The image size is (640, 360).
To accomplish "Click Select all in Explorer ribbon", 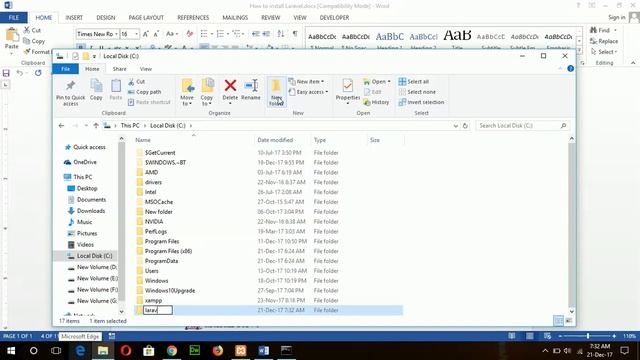I will [414, 82].
